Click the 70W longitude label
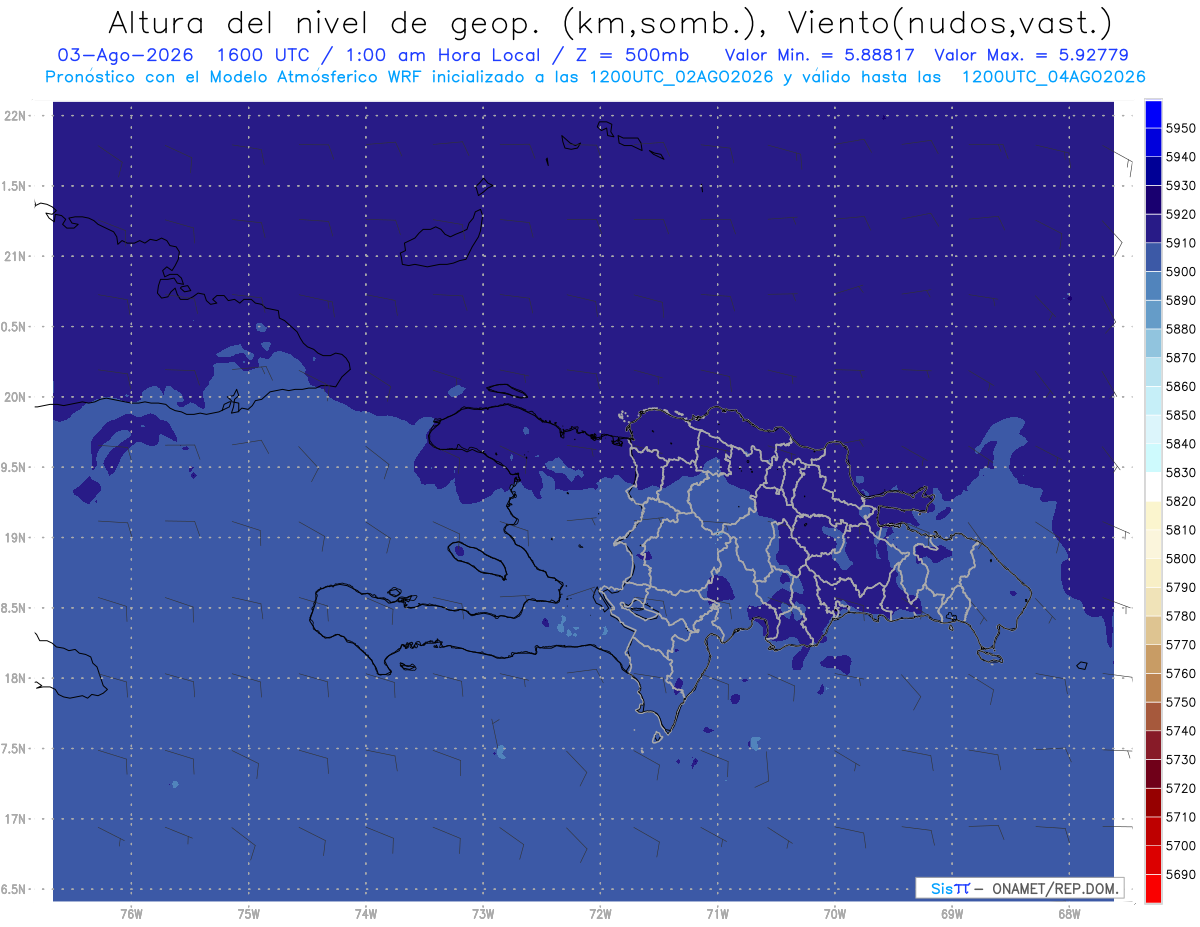1200x927 pixels. (x=834, y=913)
